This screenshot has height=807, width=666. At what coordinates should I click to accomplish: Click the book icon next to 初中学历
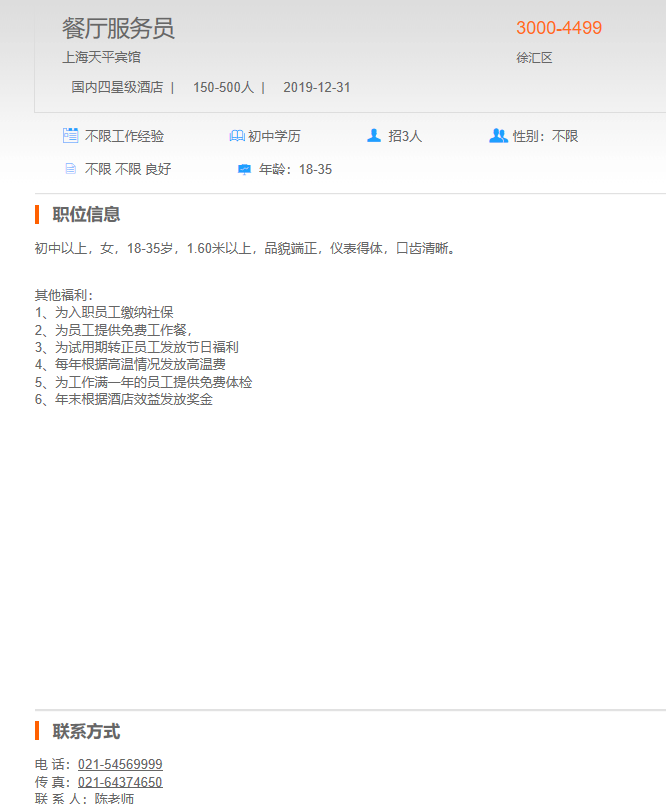pyautogui.click(x=236, y=136)
